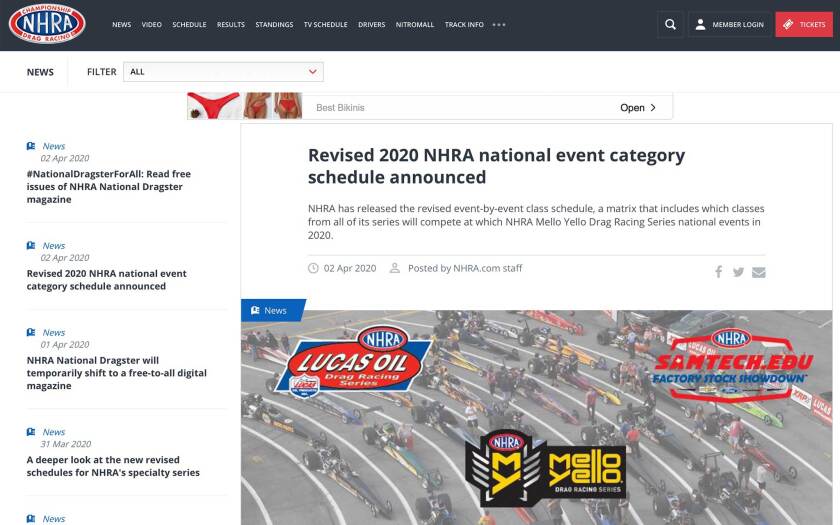Share article via Twitter icon
This screenshot has width=840, height=525.
[738, 272]
